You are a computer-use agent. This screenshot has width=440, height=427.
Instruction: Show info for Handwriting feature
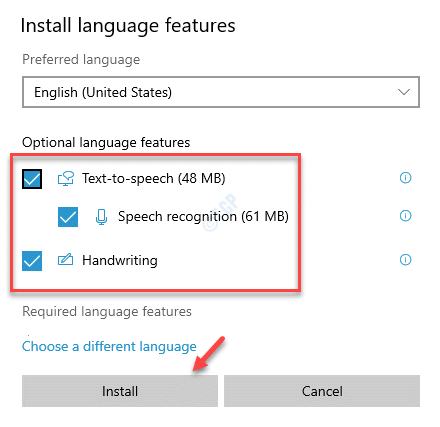pos(405,259)
